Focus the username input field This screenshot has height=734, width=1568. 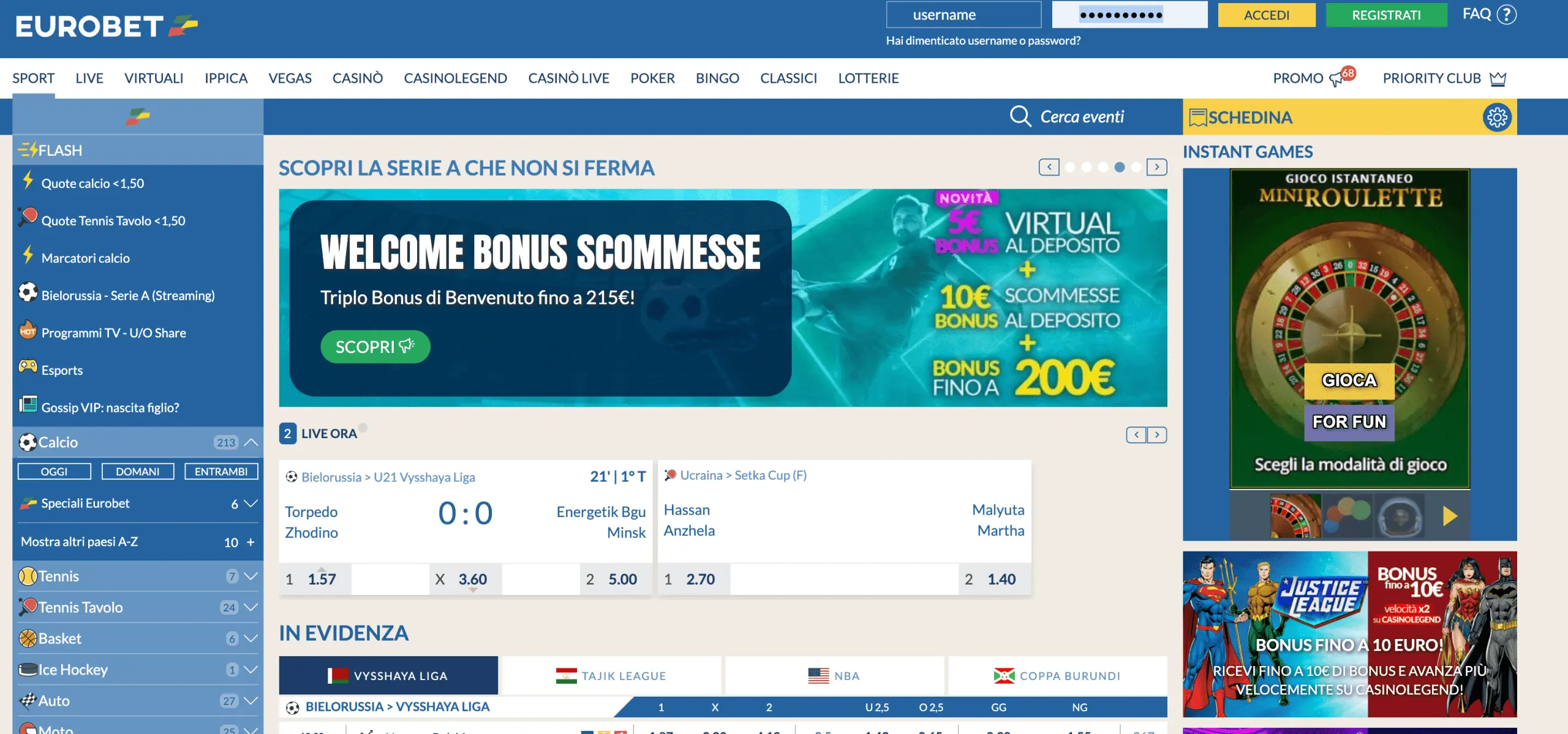963,15
